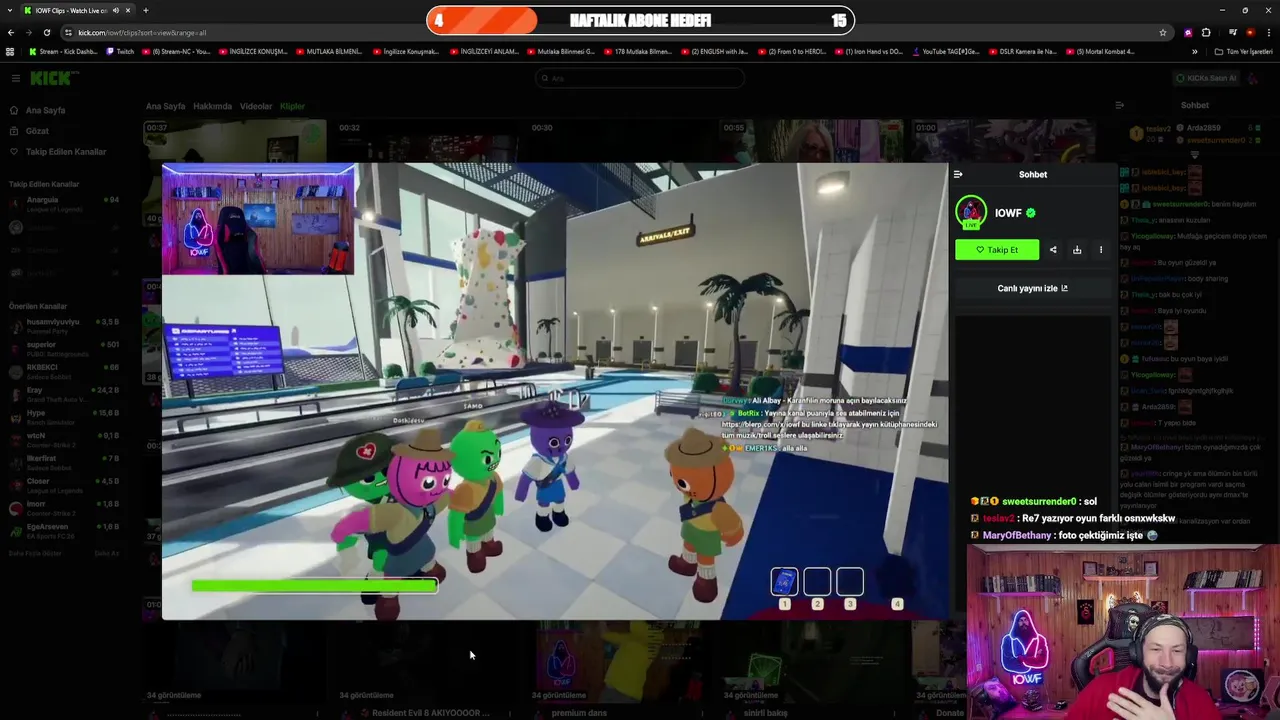Open a new browser tab
Viewport: 1280px width, 720px height.
pyautogui.click(x=145, y=10)
